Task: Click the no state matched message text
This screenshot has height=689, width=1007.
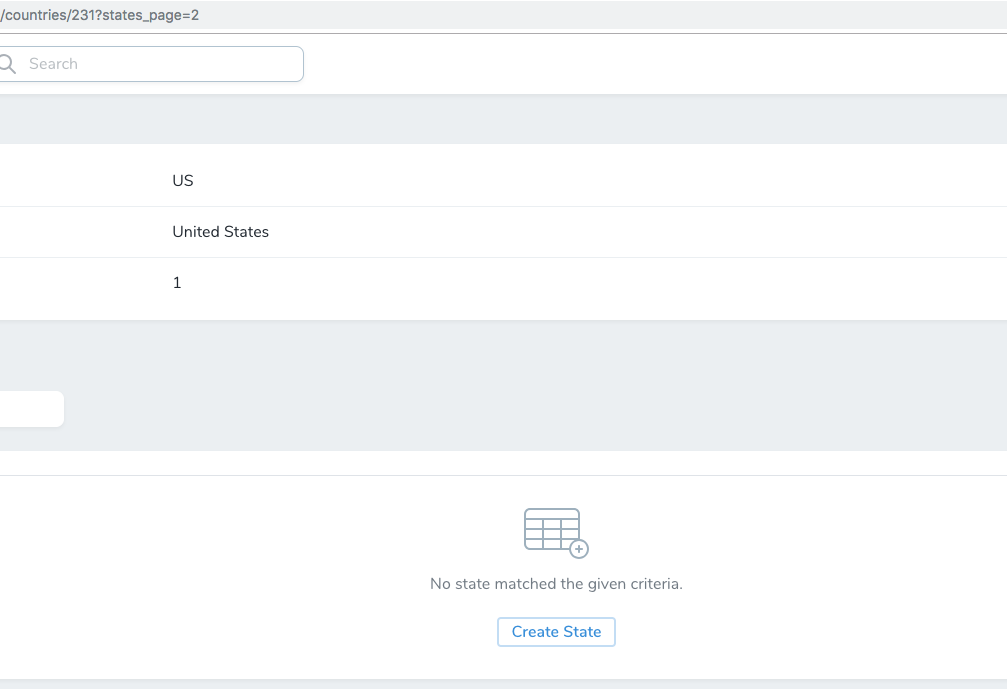Action: point(556,583)
